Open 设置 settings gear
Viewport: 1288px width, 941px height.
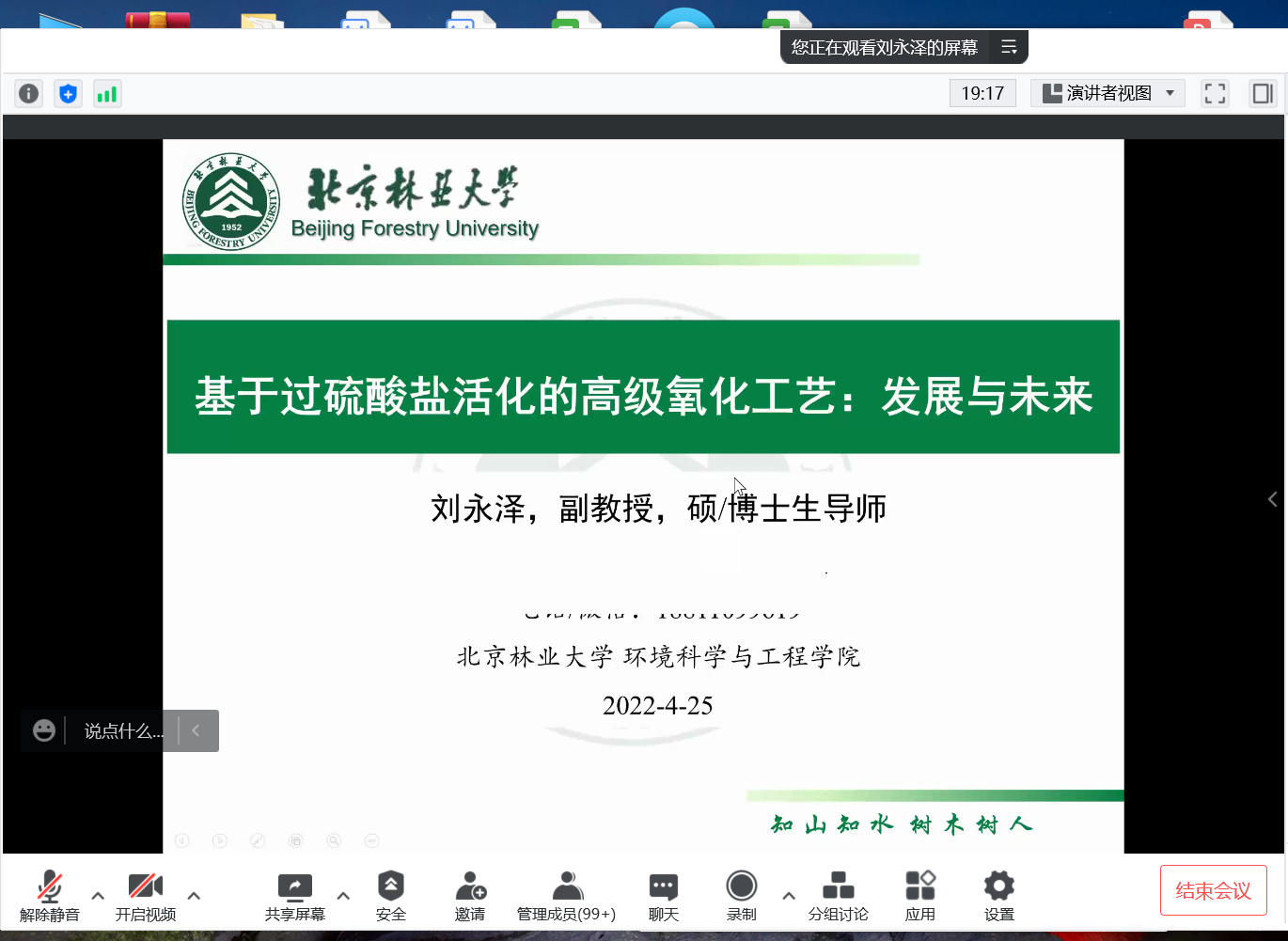tap(998, 895)
